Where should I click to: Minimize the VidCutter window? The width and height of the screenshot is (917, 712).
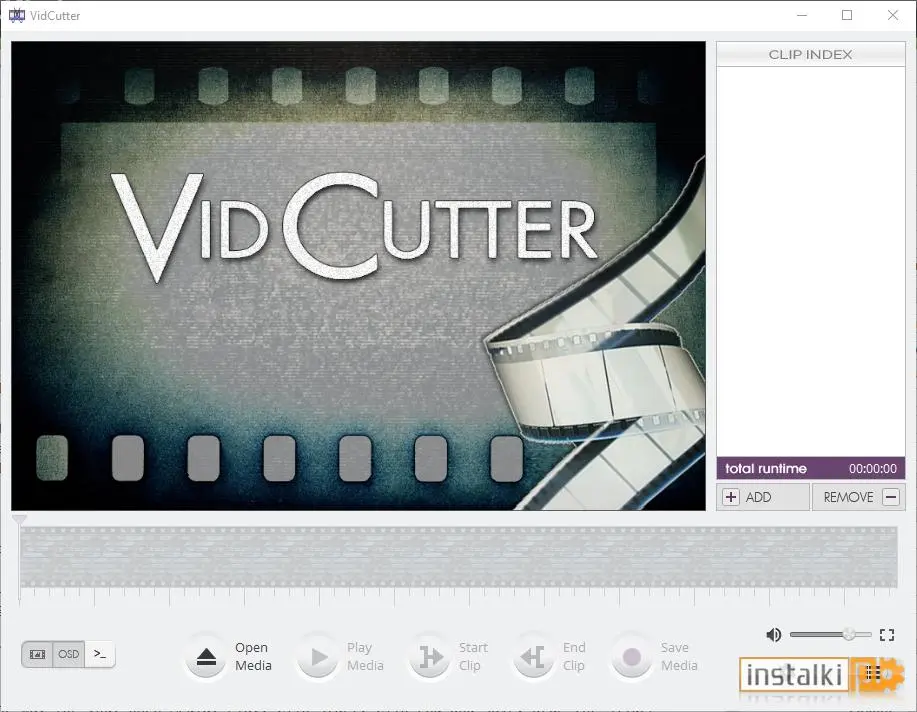coord(802,15)
